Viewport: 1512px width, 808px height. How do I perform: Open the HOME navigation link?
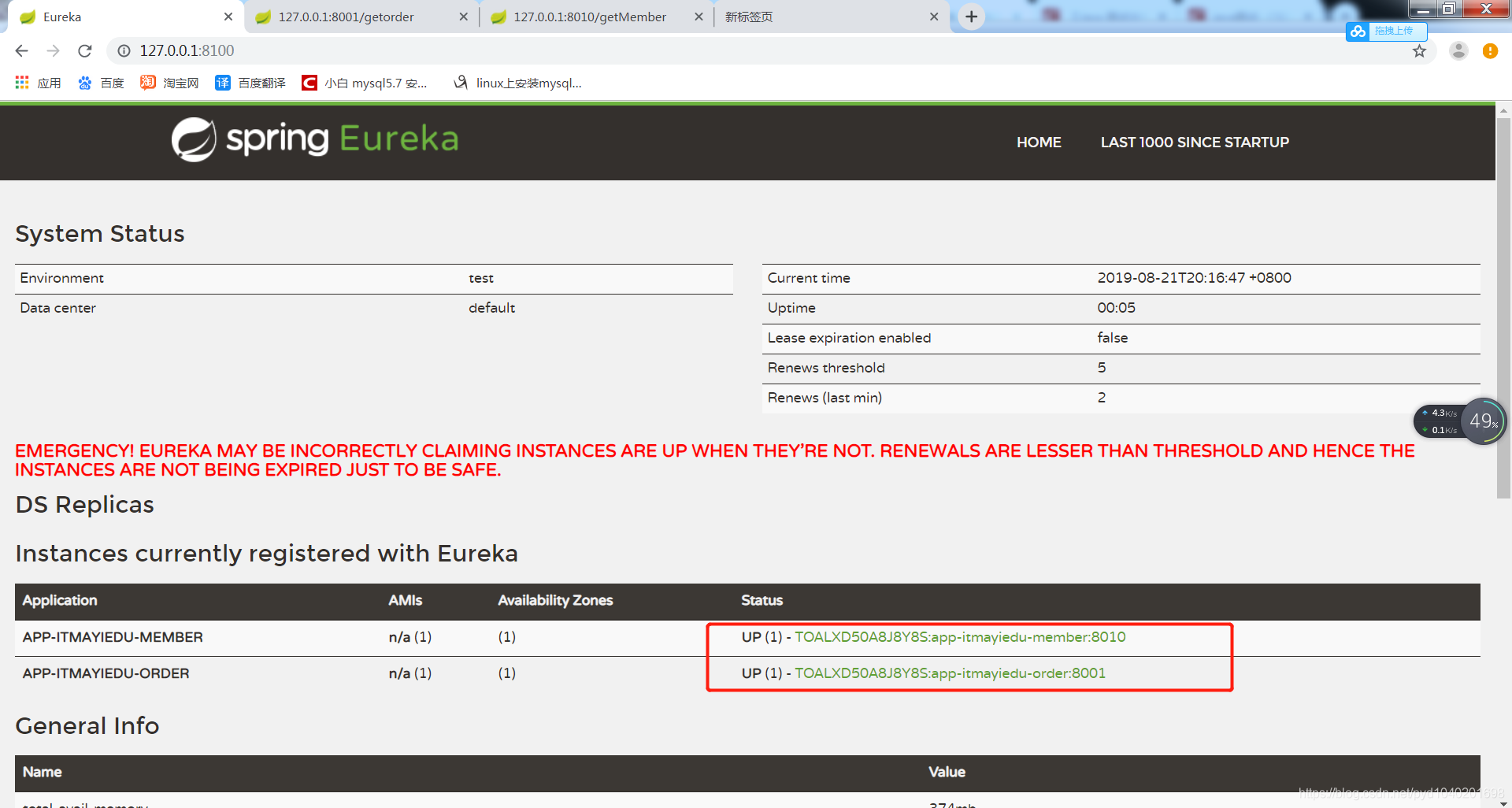pos(1039,143)
